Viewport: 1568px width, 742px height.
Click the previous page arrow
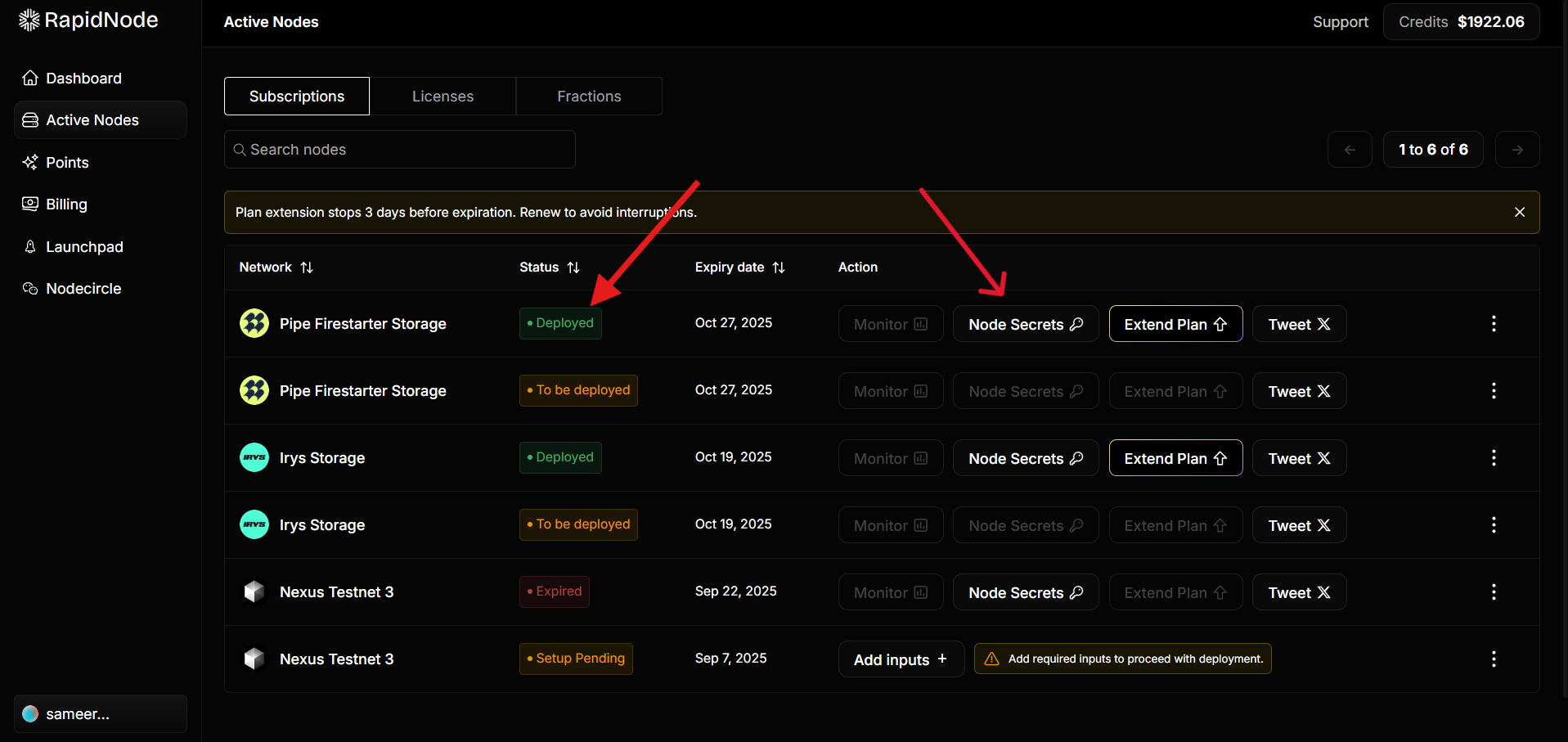(1349, 150)
